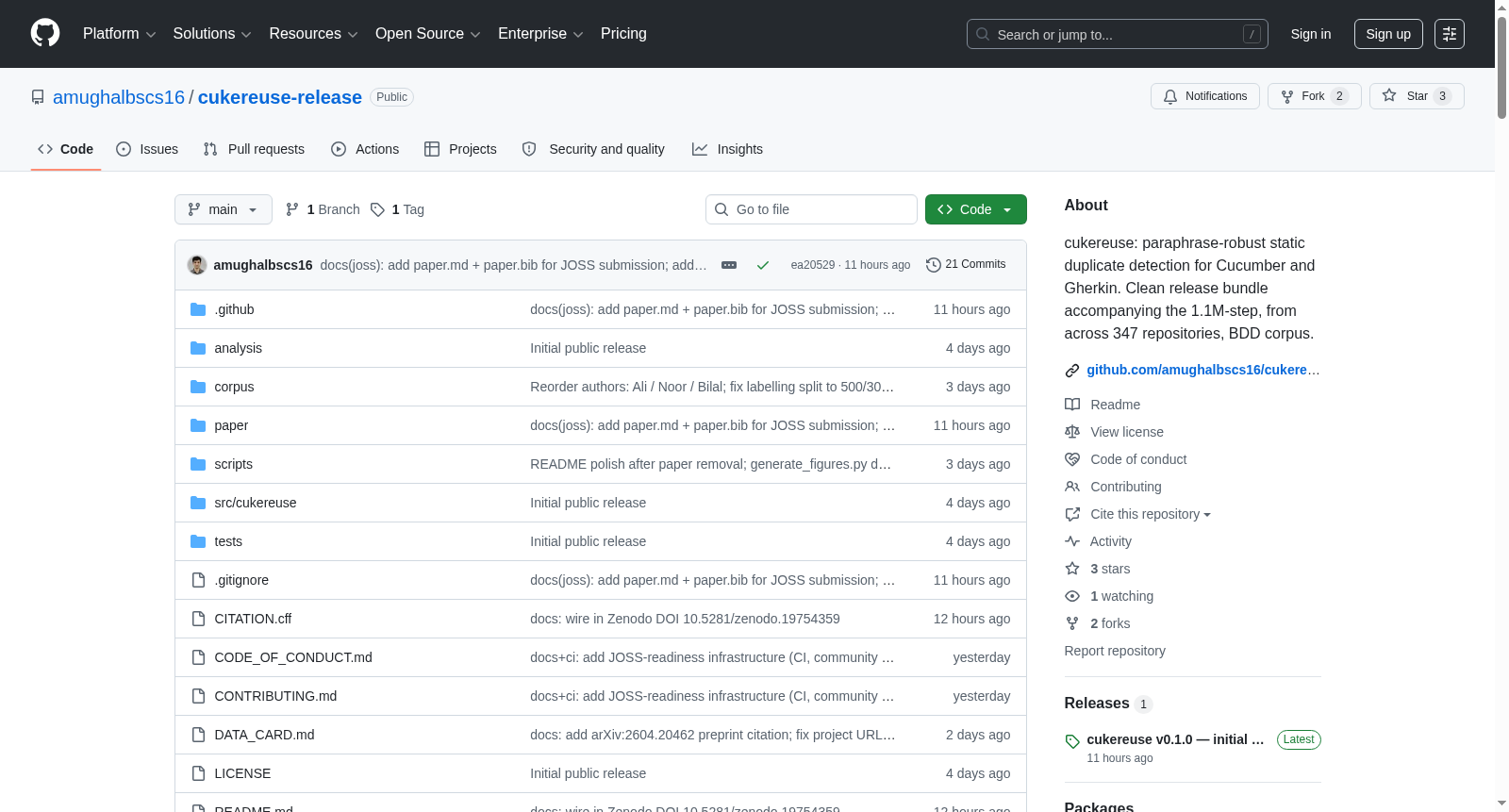This screenshot has width=1509, height=812.
Task: Open CONTRIBUTING.md file
Action: point(275,696)
